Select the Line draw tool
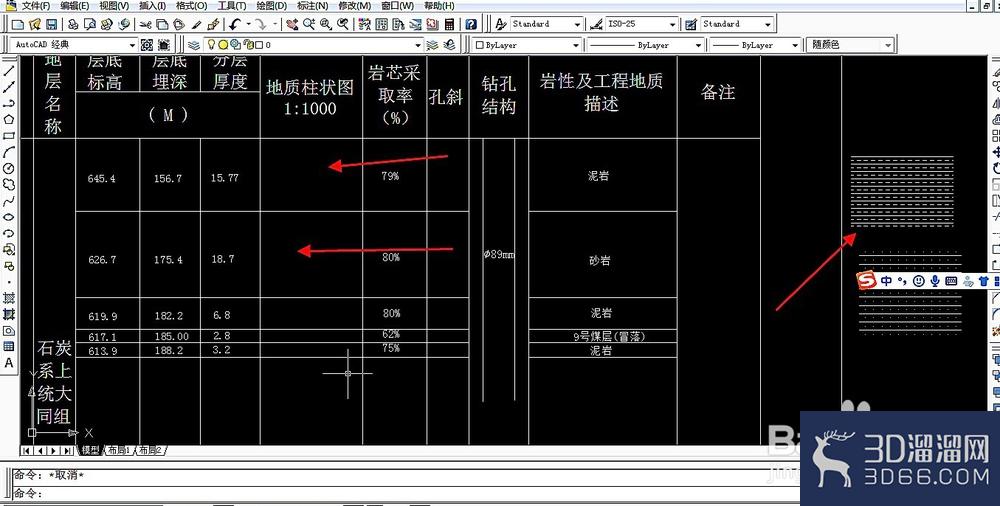 [x=9, y=70]
